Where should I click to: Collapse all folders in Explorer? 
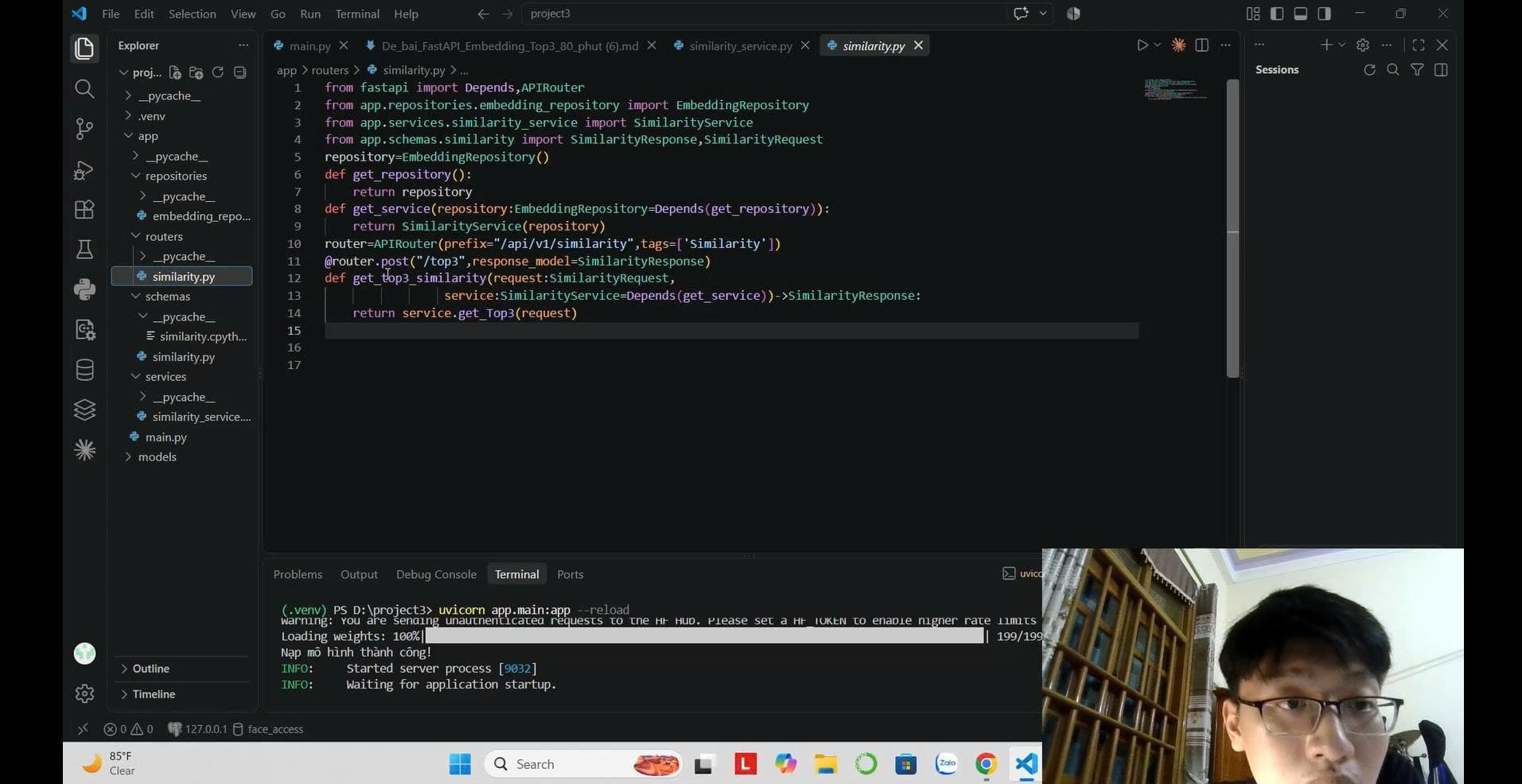tap(239, 72)
